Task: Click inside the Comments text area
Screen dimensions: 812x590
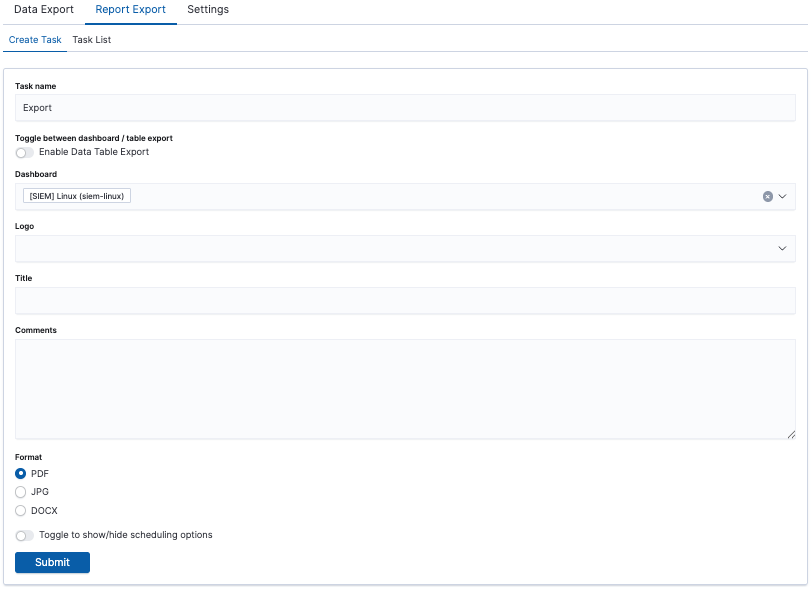Action: [x=405, y=388]
